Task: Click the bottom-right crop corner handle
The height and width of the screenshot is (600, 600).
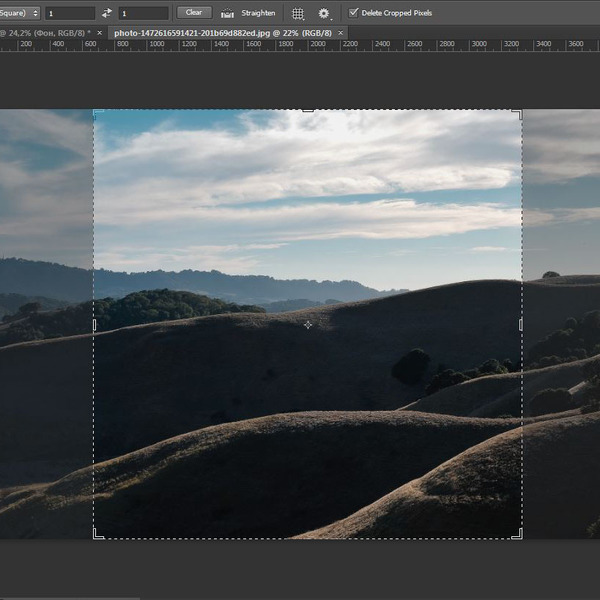Action: point(518,535)
